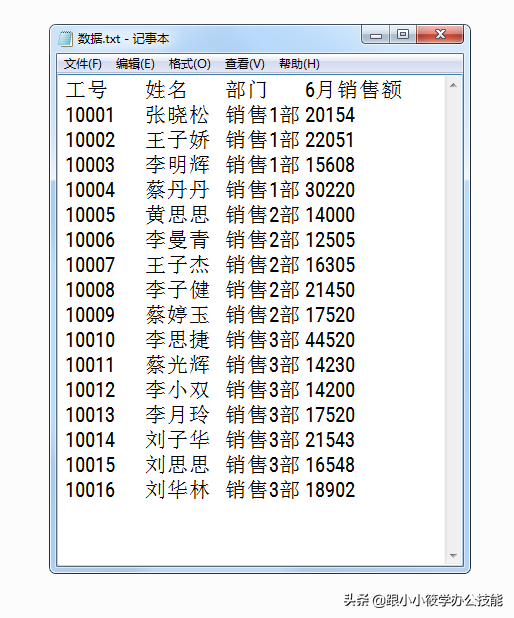Click the name 王子杰

[177, 265]
